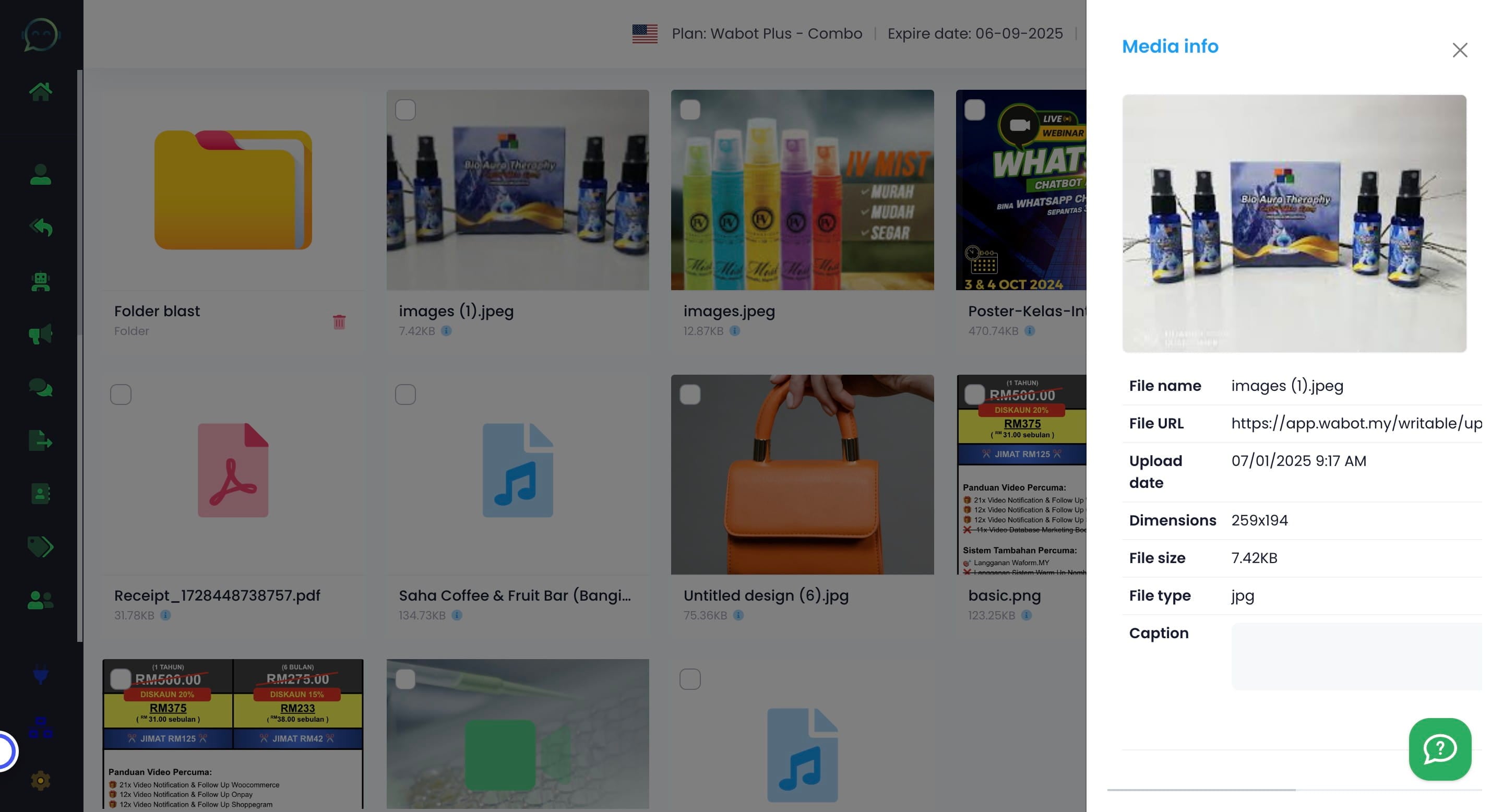Select the images (1).jpeg checkbox
The width and height of the screenshot is (1503, 812).
405,110
